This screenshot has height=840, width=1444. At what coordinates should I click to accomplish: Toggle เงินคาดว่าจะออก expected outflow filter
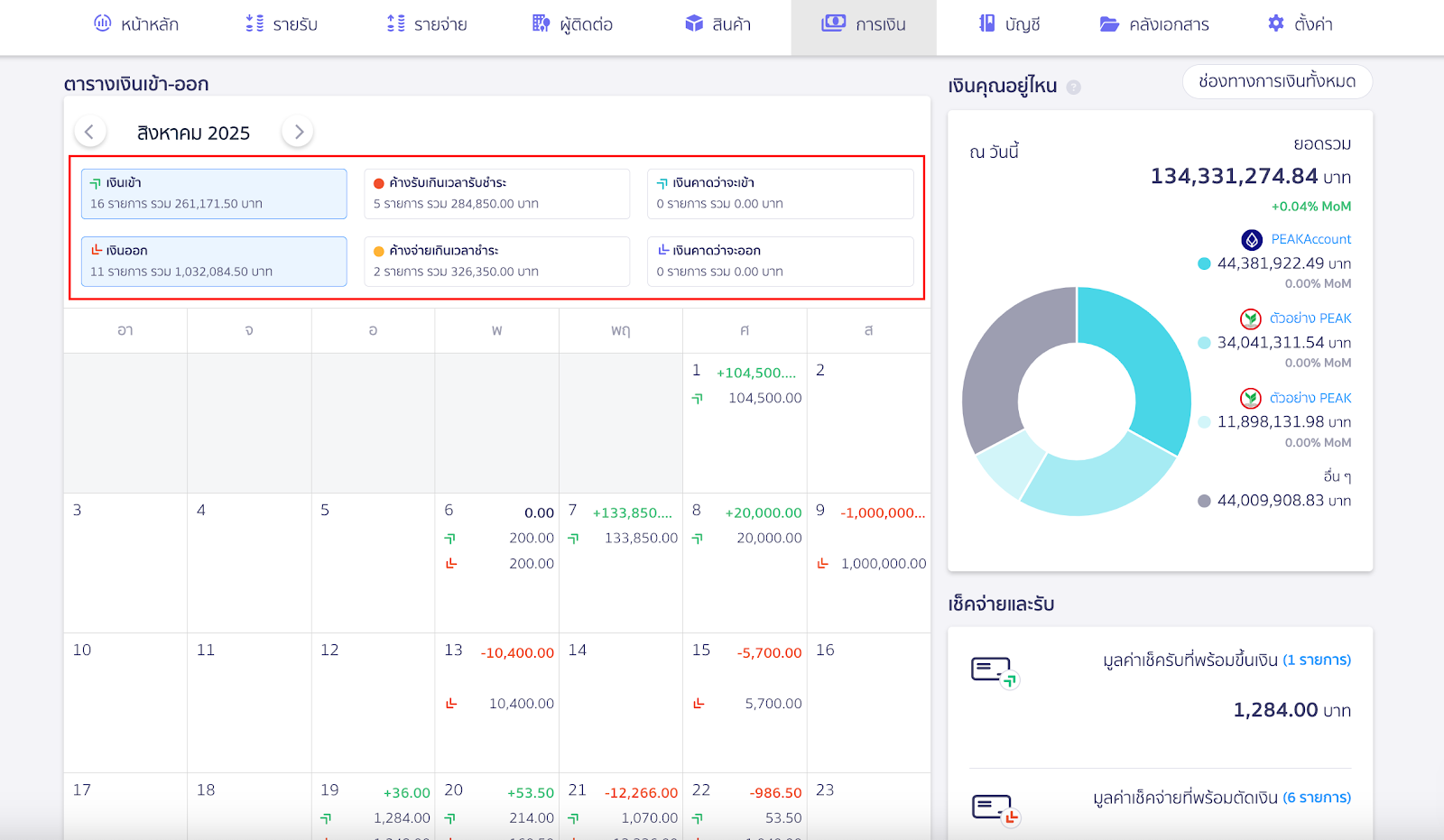point(781,262)
